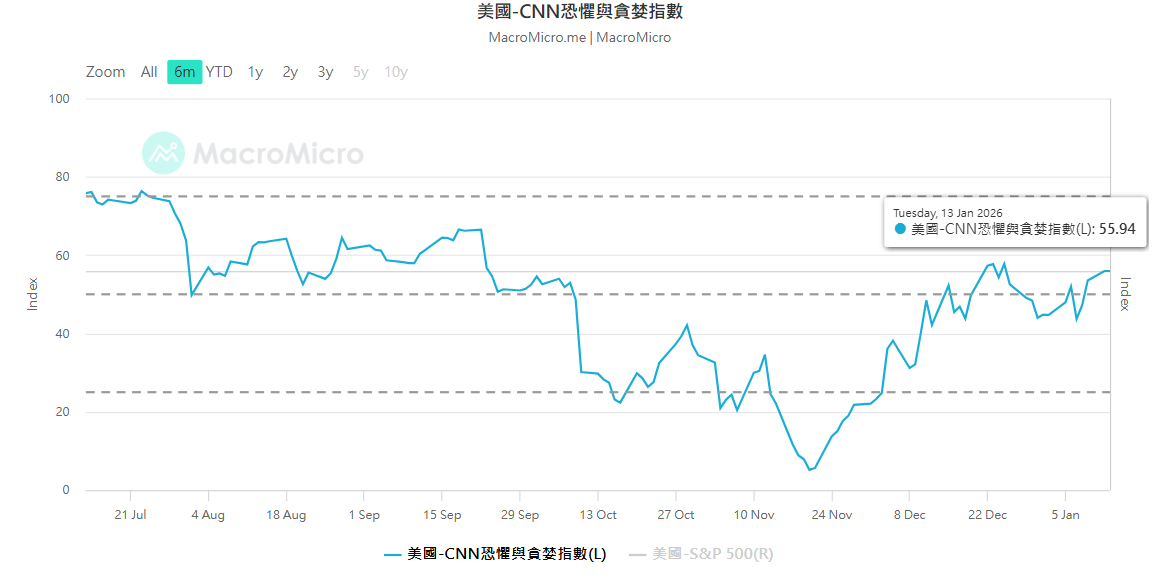
Task: Click the blue dot in the tooltip
Action: (x=900, y=229)
